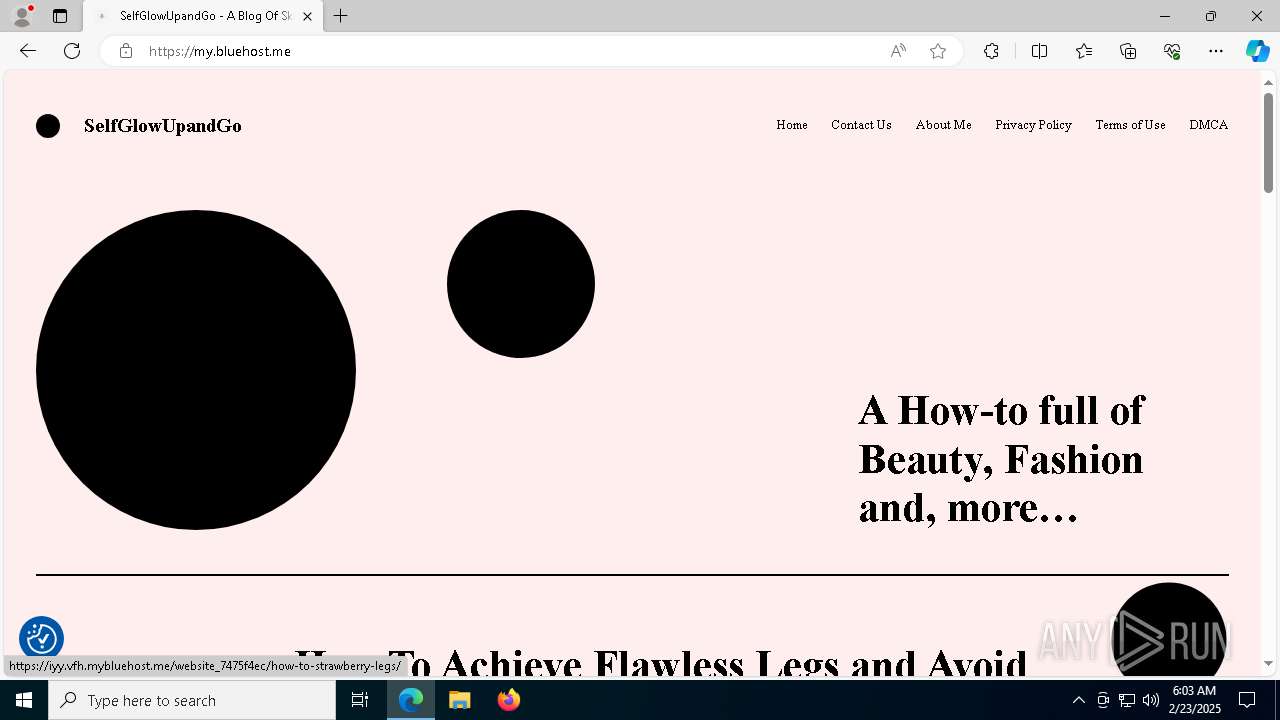Activate the Read Aloud icon
Image resolution: width=1280 pixels, height=720 pixels.
(x=898, y=51)
